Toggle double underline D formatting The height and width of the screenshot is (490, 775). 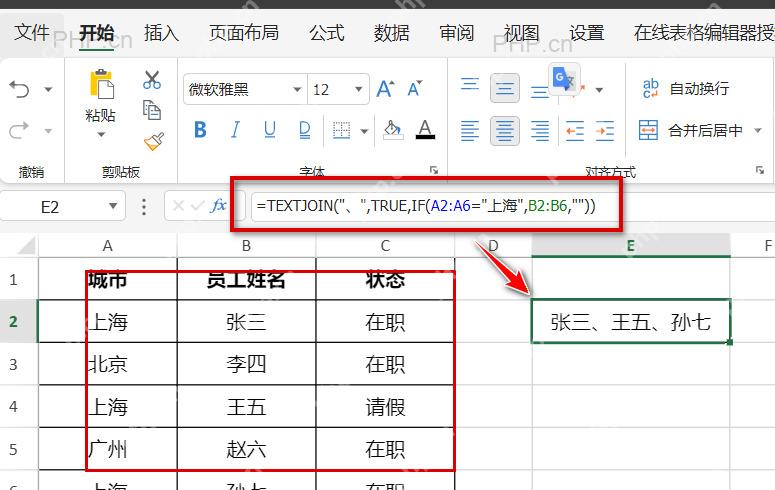pyautogui.click(x=305, y=130)
